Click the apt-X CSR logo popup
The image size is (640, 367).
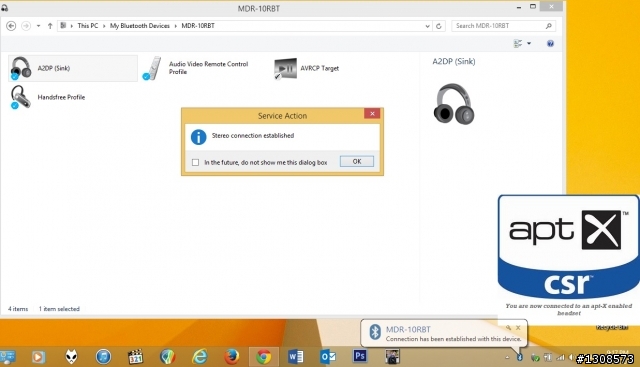click(x=569, y=247)
